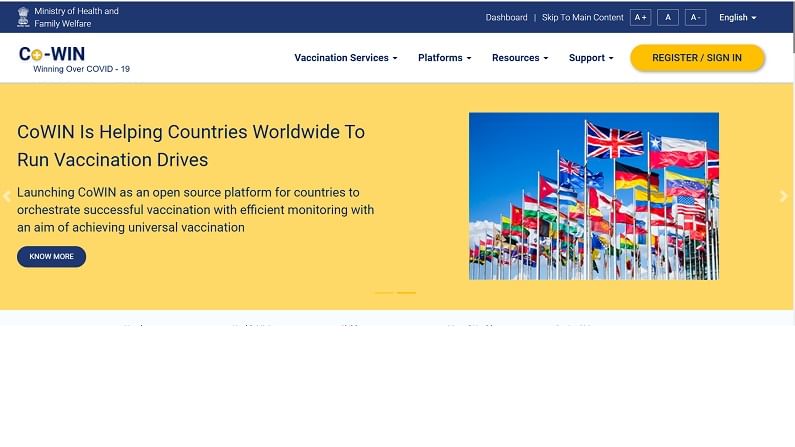
Task: Go to next carousel slide arrow
Action: (x=784, y=196)
